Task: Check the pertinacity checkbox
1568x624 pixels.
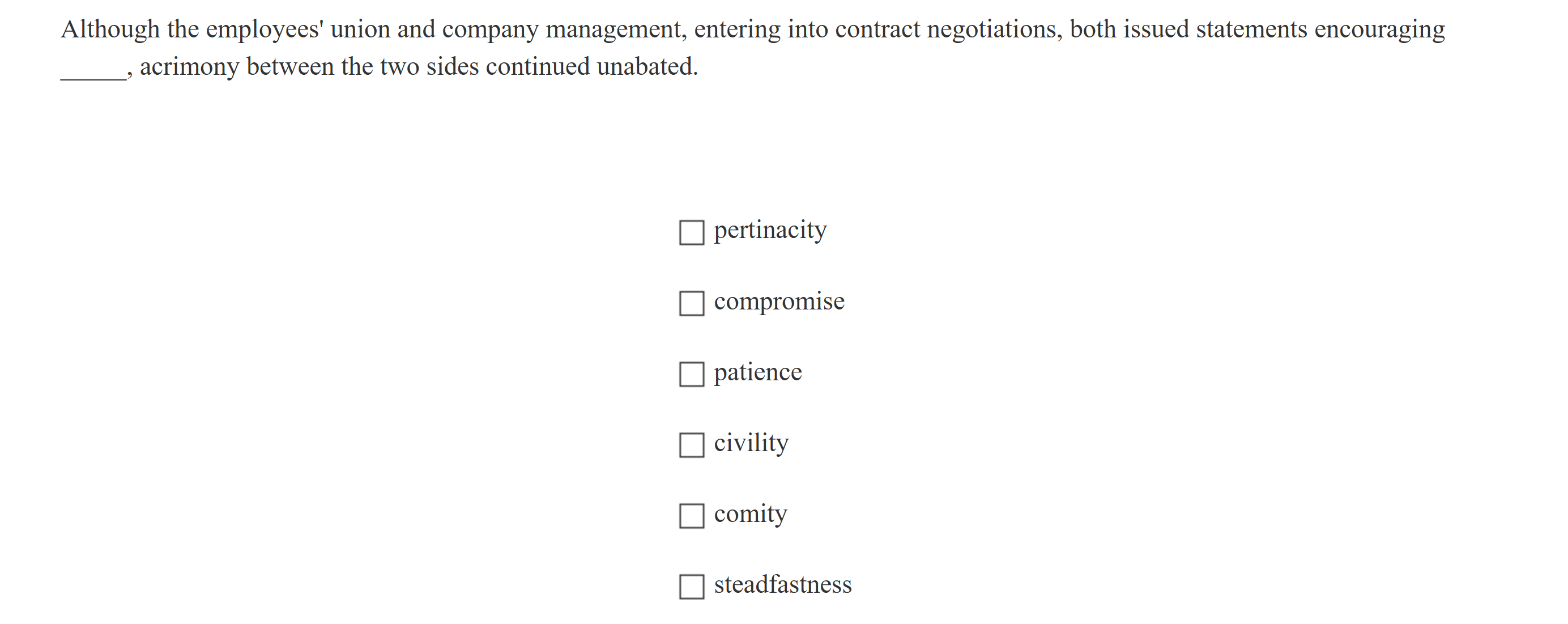Action: [x=692, y=232]
